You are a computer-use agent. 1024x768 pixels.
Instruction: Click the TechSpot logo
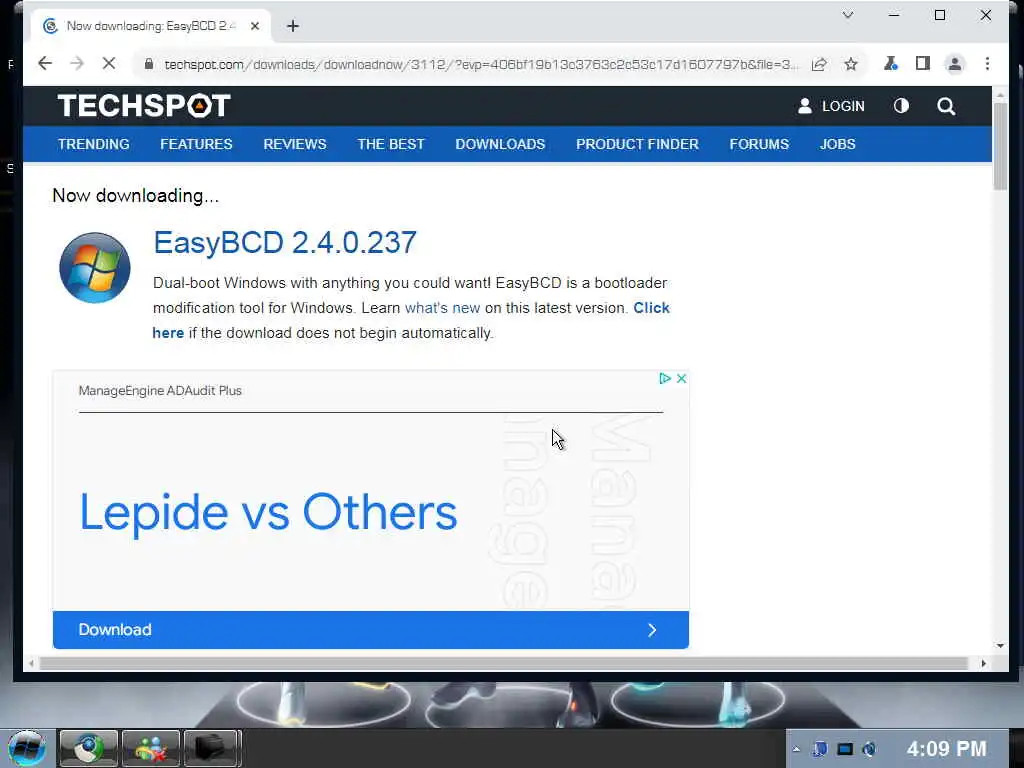(144, 106)
